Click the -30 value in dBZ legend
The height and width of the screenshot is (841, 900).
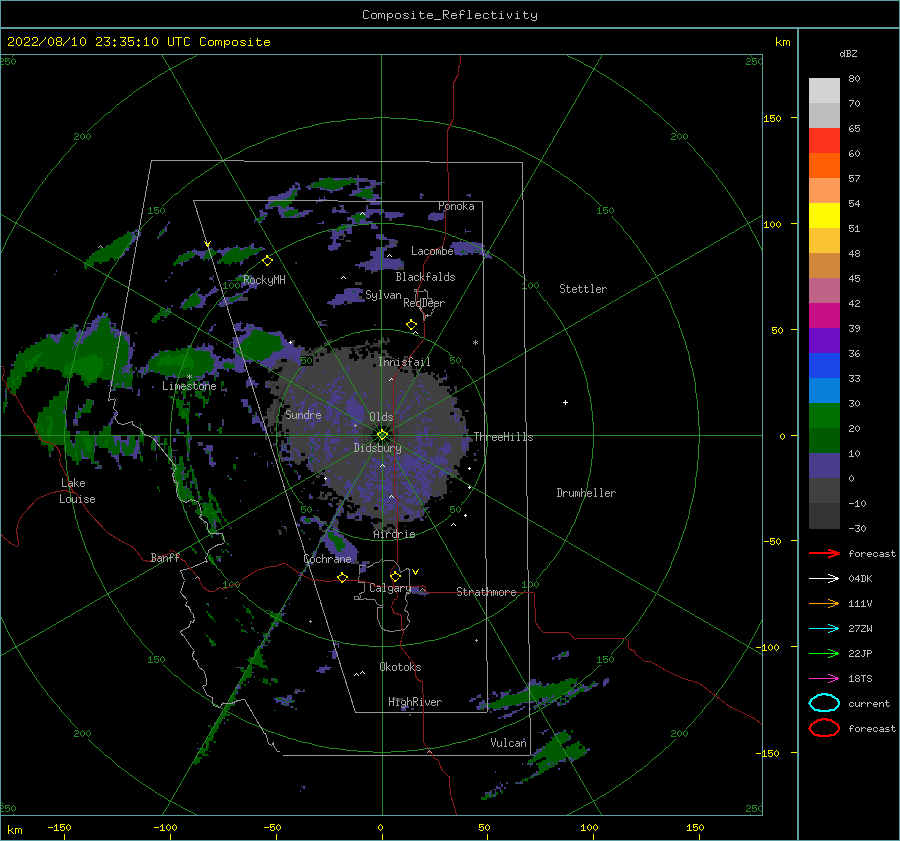[x=857, y=528]
